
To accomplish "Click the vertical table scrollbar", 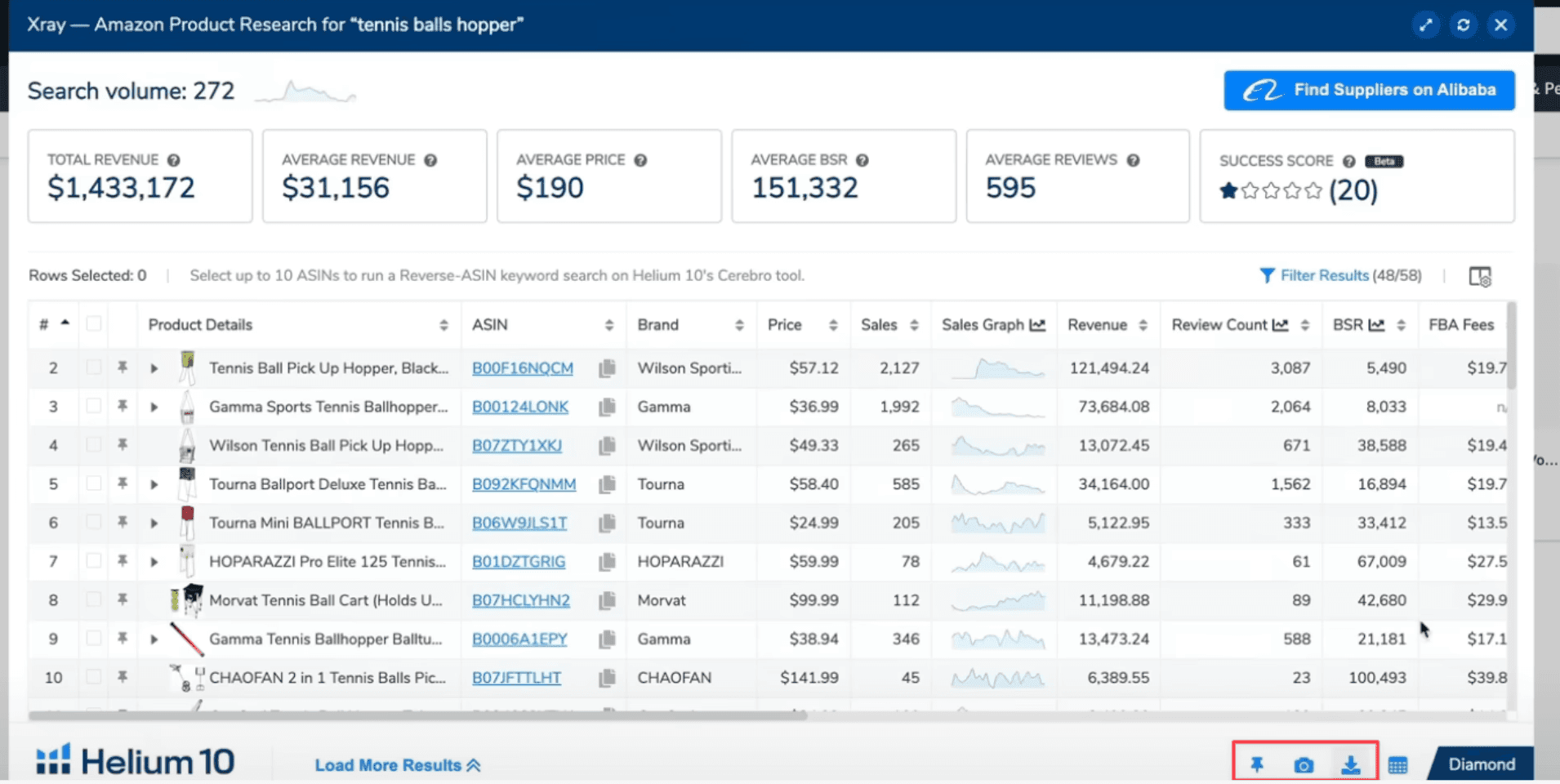I will tap(1512, 346).
